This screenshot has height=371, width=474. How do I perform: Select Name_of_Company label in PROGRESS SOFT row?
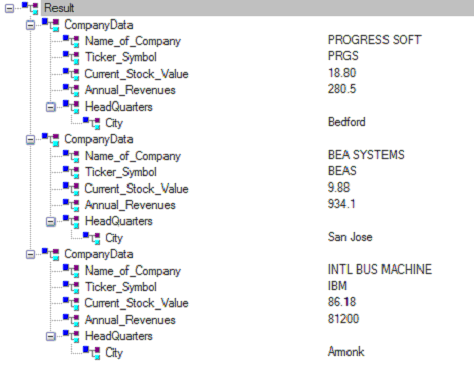click(x=133, y=41)
